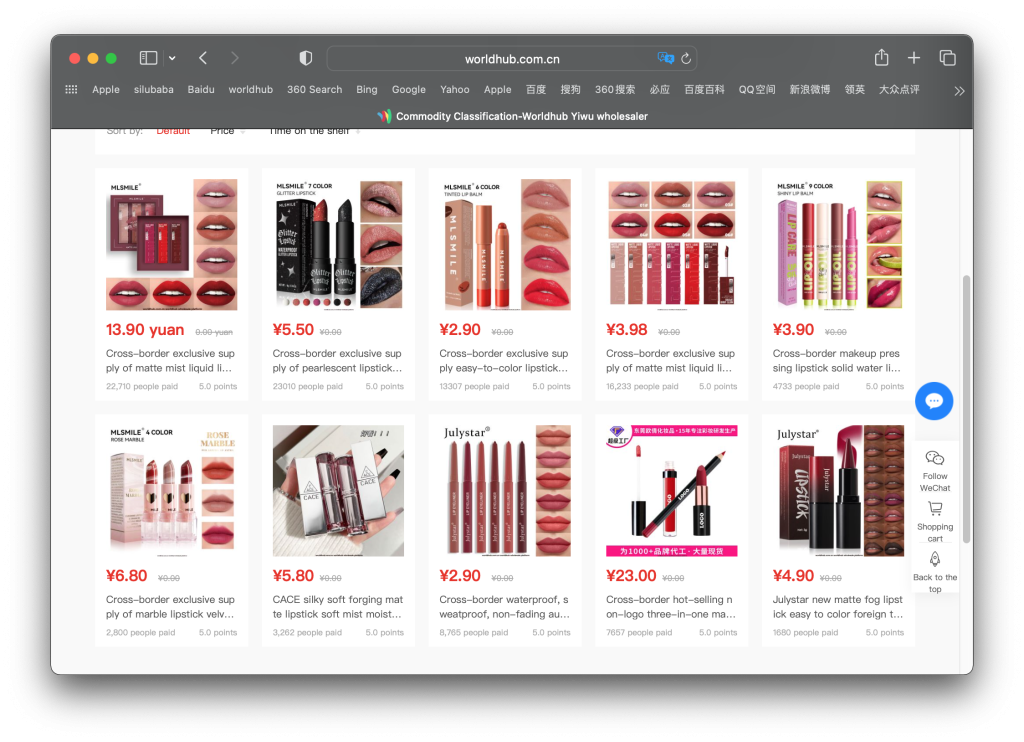The width and height of the screenshot is (1024, 742).
Task: Open the CACE silky lipstick thumbnail
Action: (x=338, y=491)
